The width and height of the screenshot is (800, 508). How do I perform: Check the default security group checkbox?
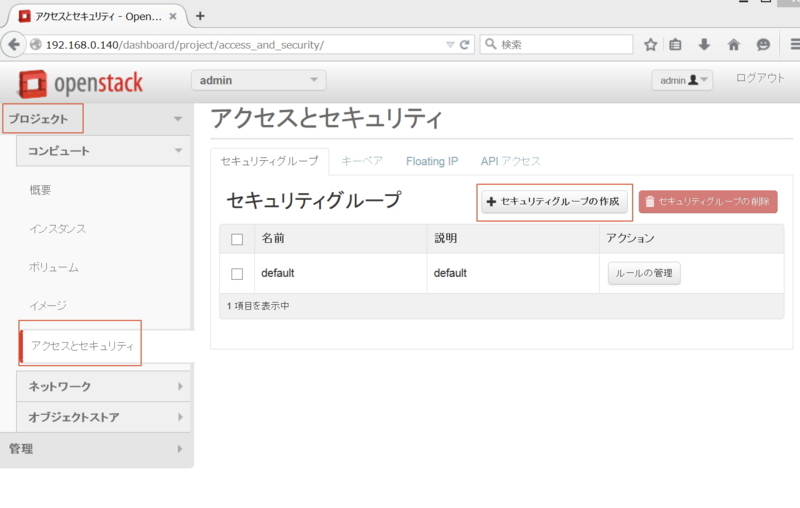(x=237, y=274)
